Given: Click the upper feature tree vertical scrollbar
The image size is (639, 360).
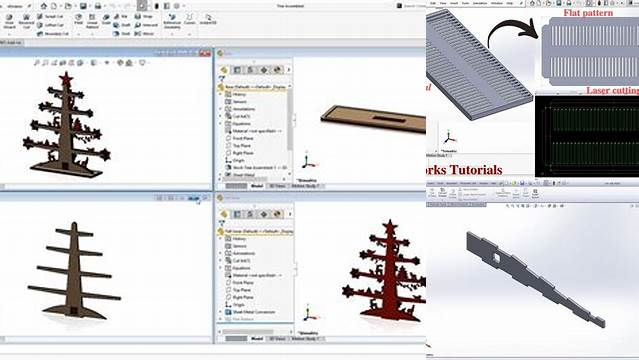Looking at the screenshot, I should [x=290, y=118].
